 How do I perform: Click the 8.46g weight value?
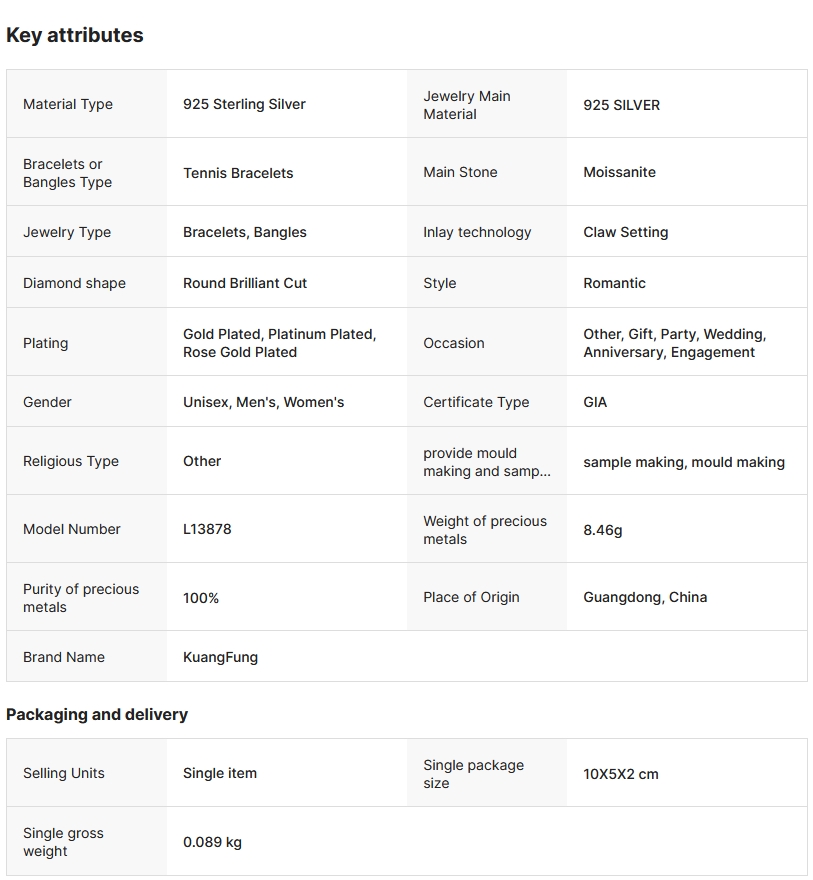[x=602, y=530]
